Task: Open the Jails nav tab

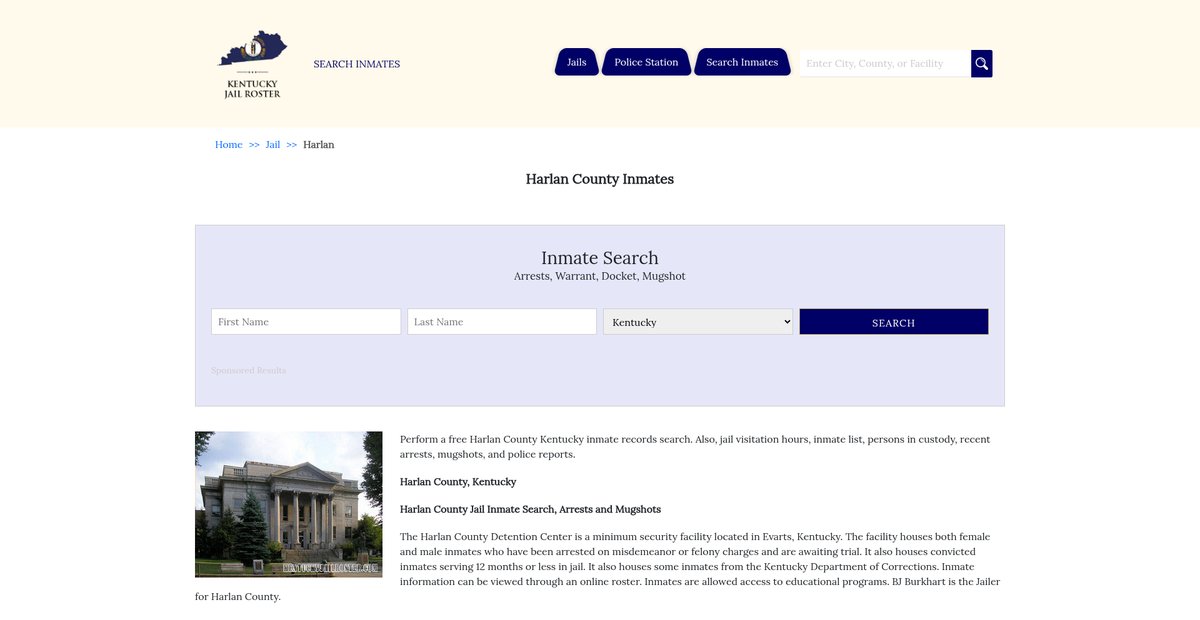Action: 577,62
